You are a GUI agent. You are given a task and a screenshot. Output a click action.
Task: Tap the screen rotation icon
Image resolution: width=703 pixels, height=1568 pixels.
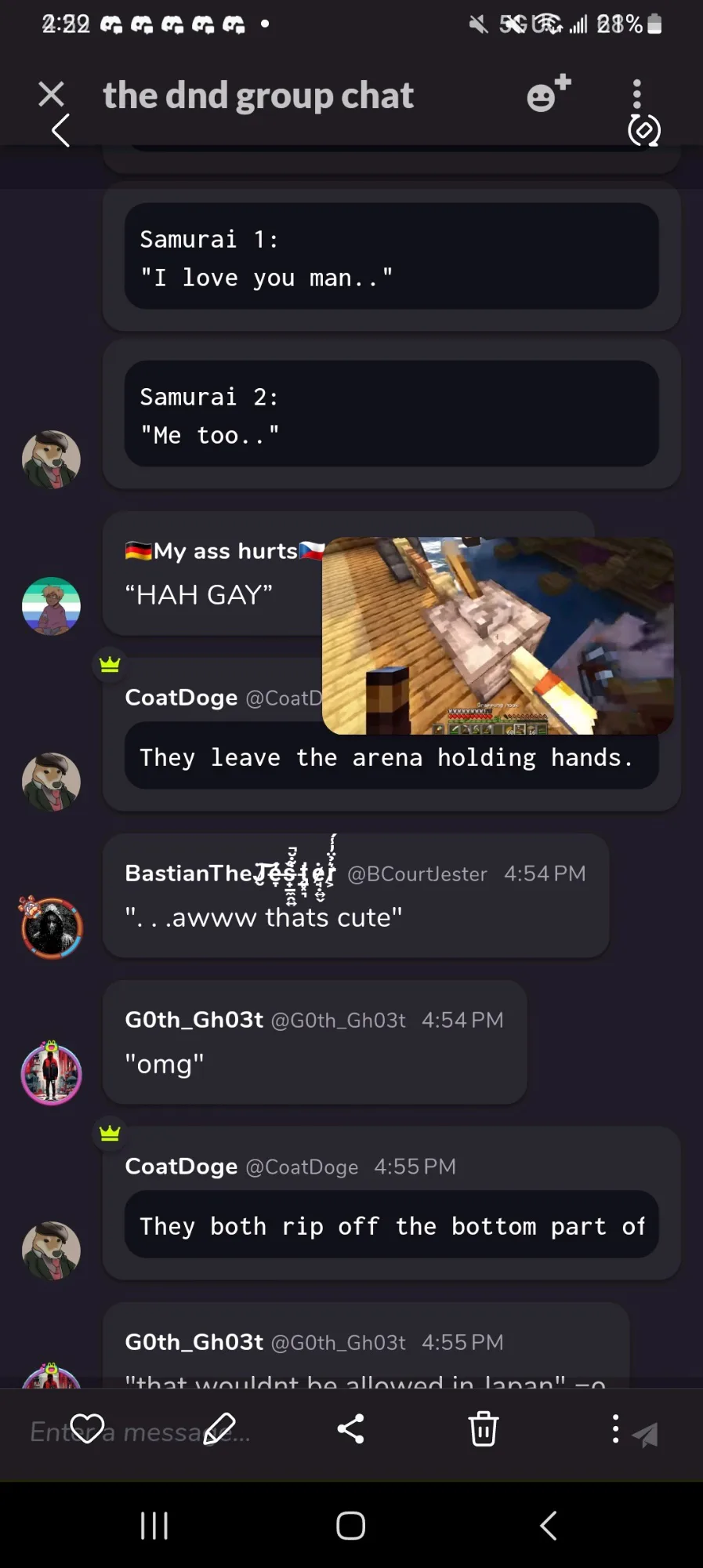644,131
